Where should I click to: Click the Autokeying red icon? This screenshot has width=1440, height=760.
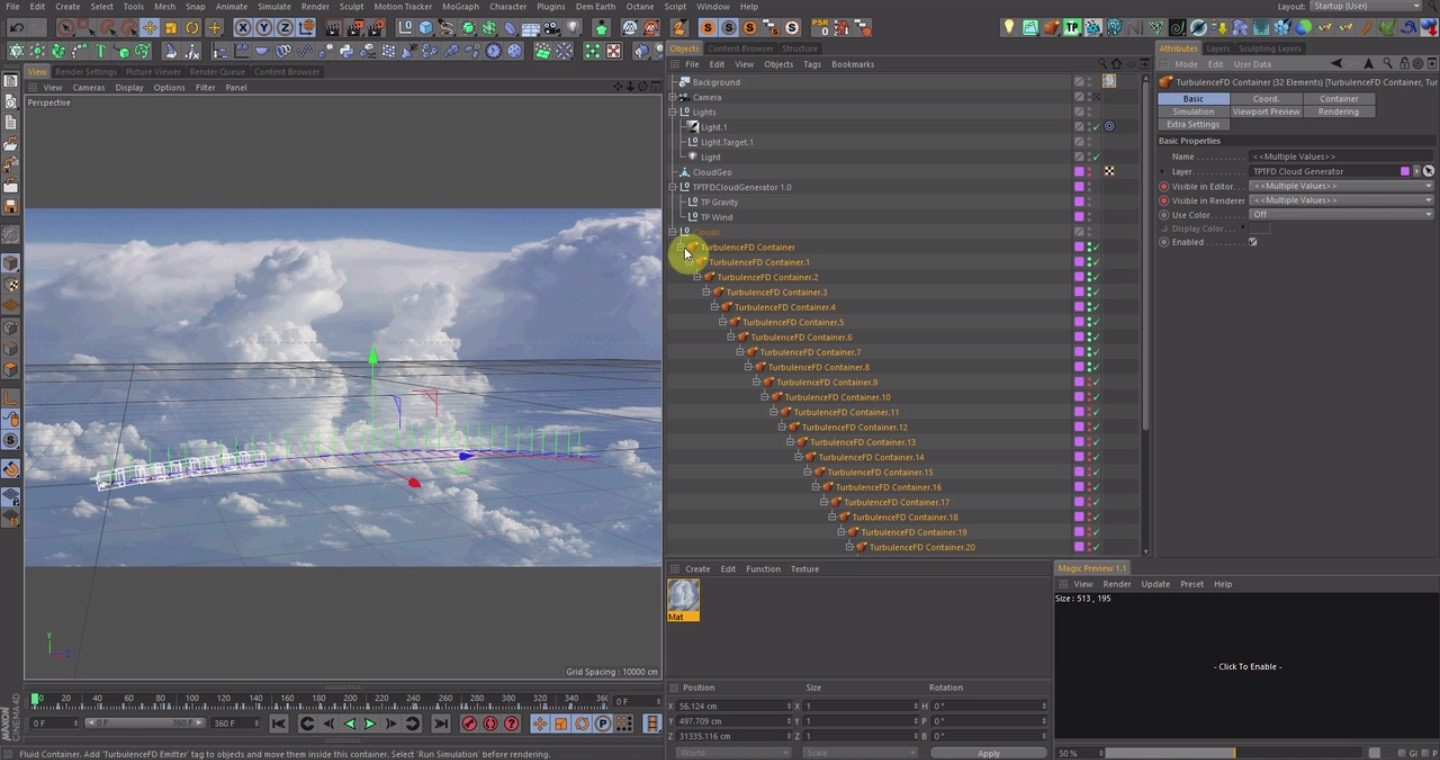click(x=490, y=724)
